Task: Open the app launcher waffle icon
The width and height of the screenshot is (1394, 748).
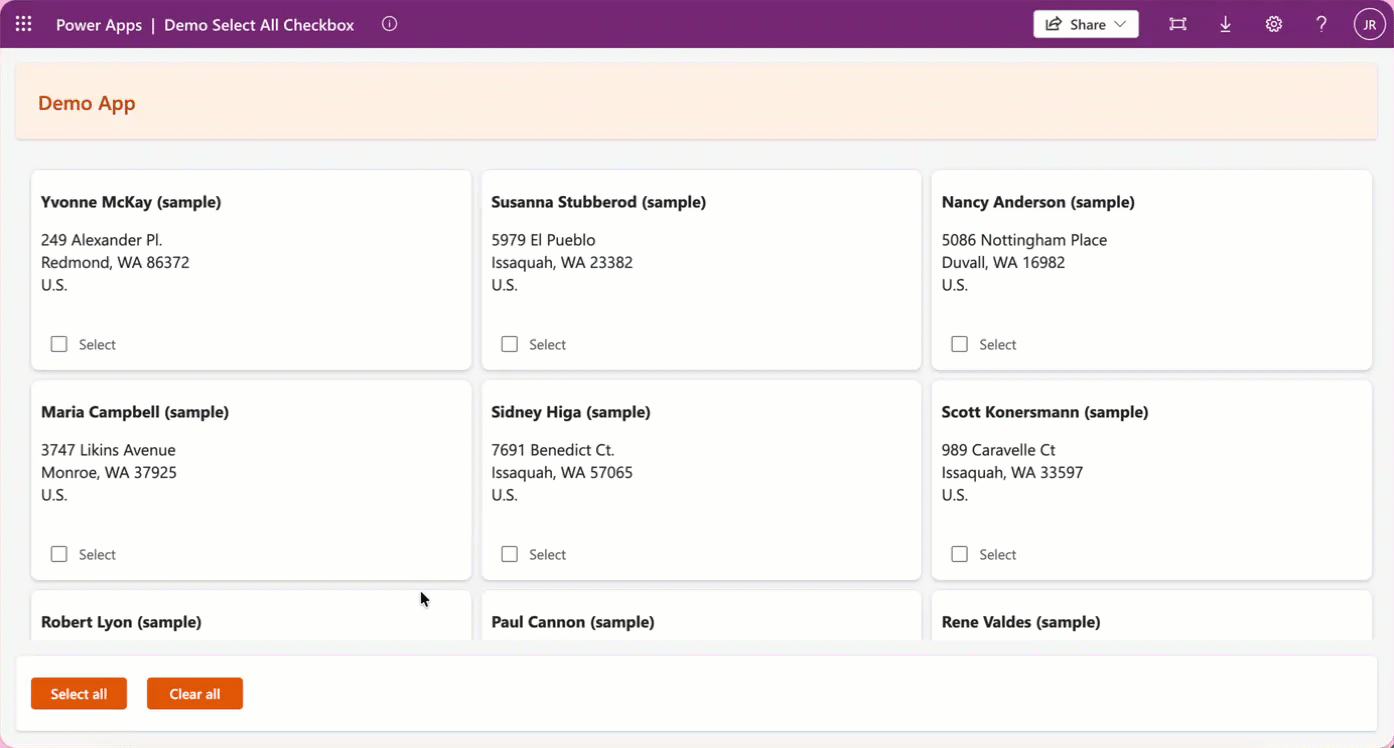Action: click(x=24, y=24)
